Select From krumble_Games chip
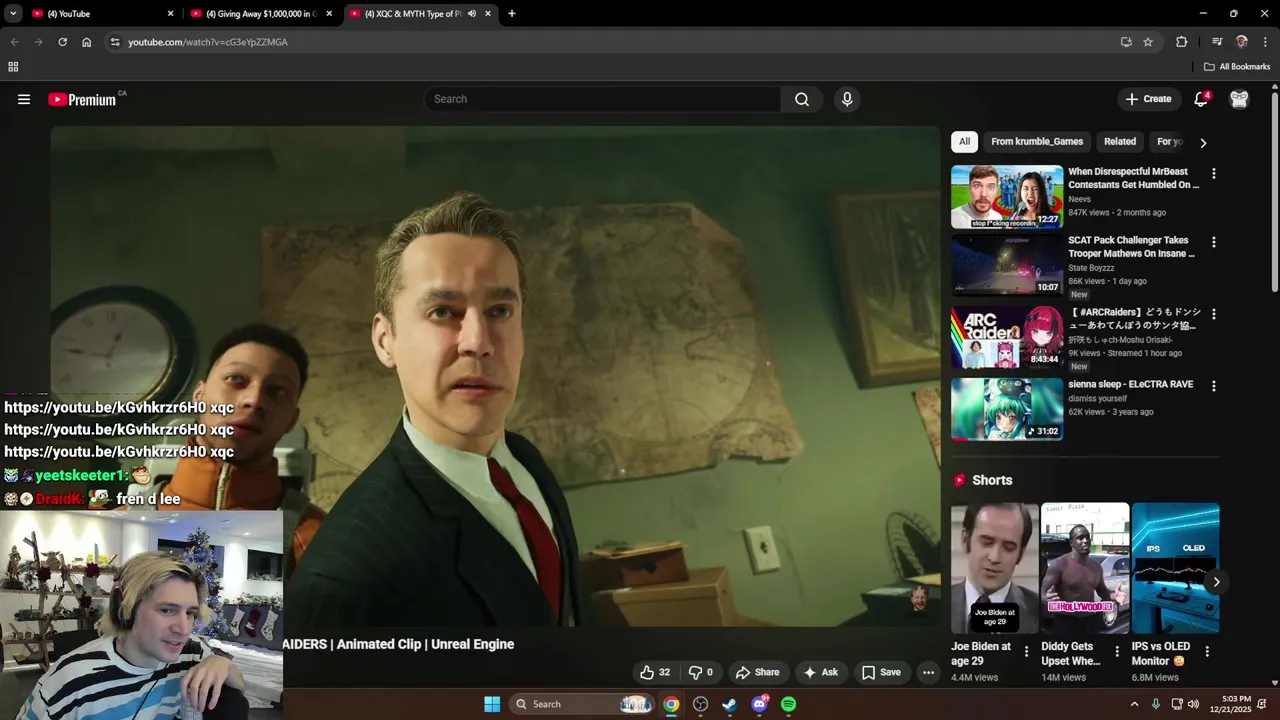This screenshot has width=1280, height=720. click(x=1037, y=142)
